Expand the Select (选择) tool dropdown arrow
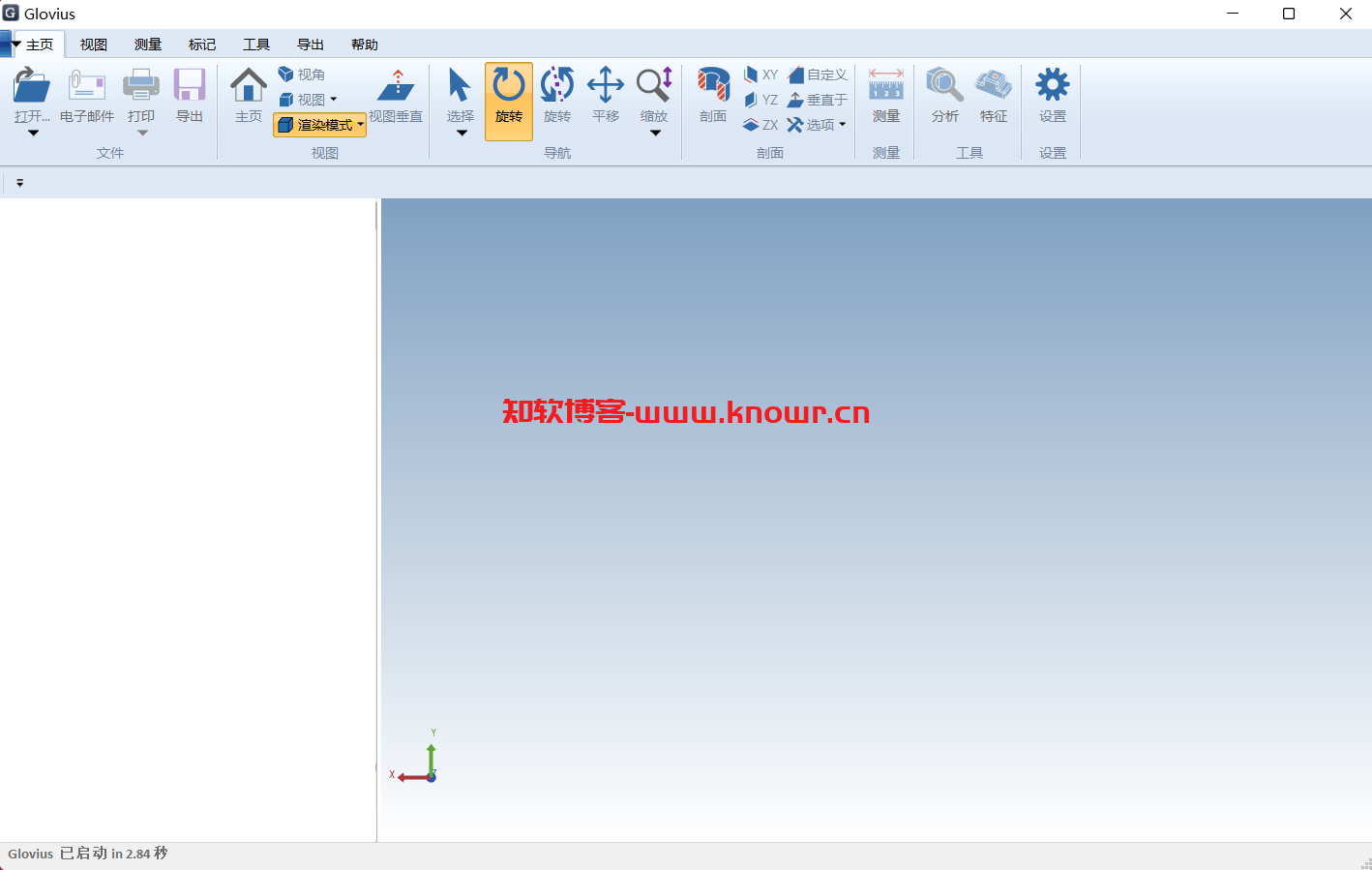Image resolution: width=1372 pixels, height=870 pixels. [x=462, y=134]
